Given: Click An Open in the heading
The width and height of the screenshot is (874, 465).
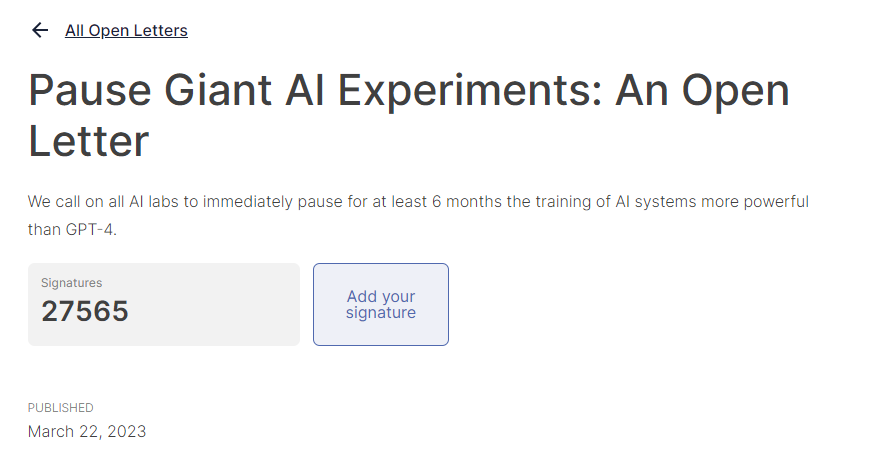Looking at the screenshot, I should pos(702,91).
